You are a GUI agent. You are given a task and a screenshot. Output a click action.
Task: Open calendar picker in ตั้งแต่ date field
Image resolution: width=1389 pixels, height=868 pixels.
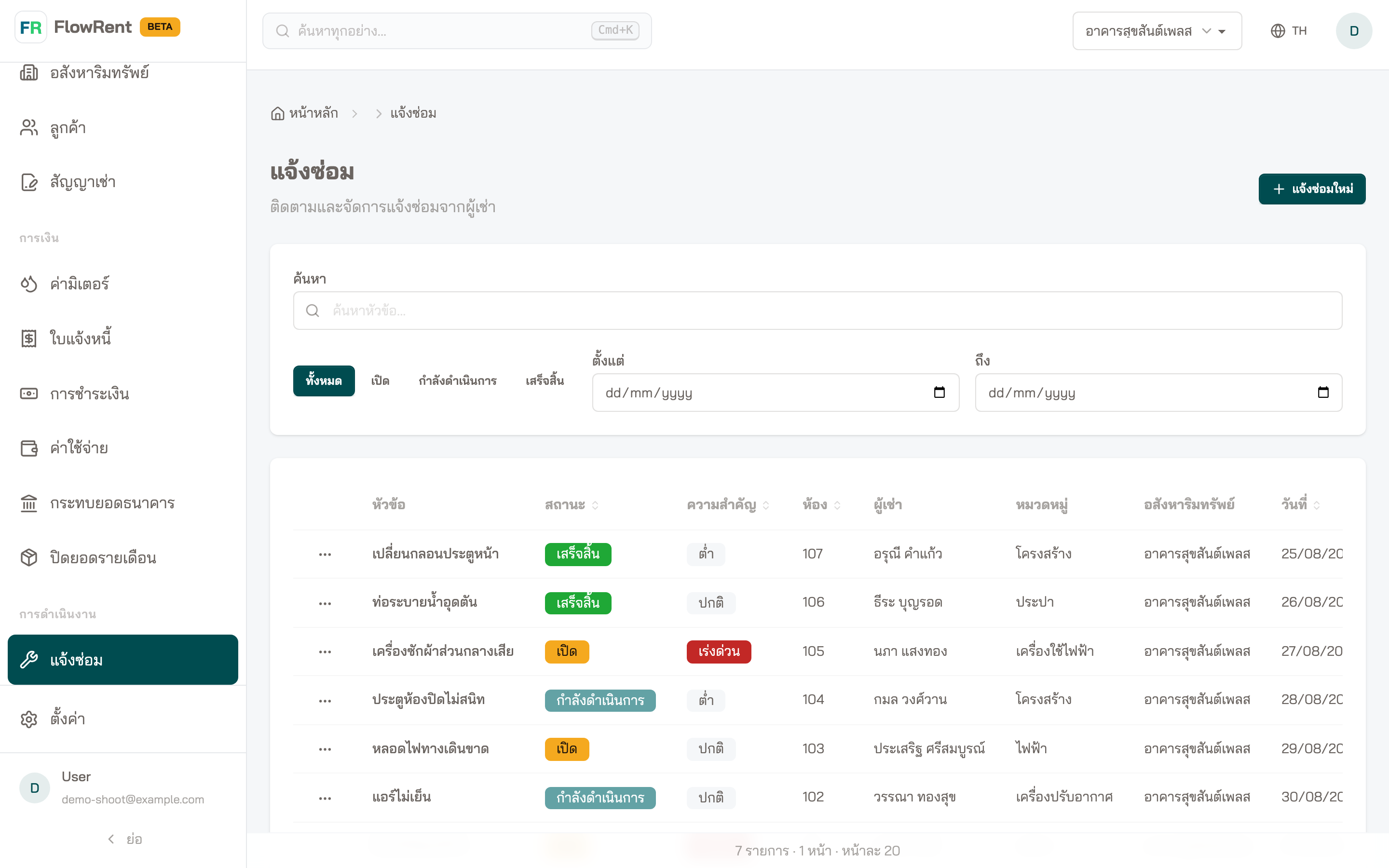(x=939, y=393)
